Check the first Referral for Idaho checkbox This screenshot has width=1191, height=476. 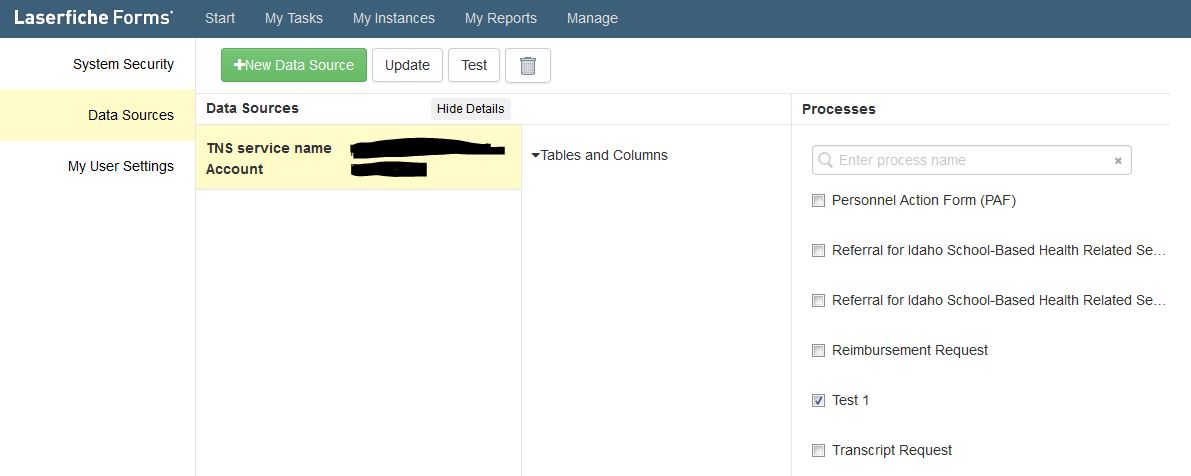click(x=818, y=251)
